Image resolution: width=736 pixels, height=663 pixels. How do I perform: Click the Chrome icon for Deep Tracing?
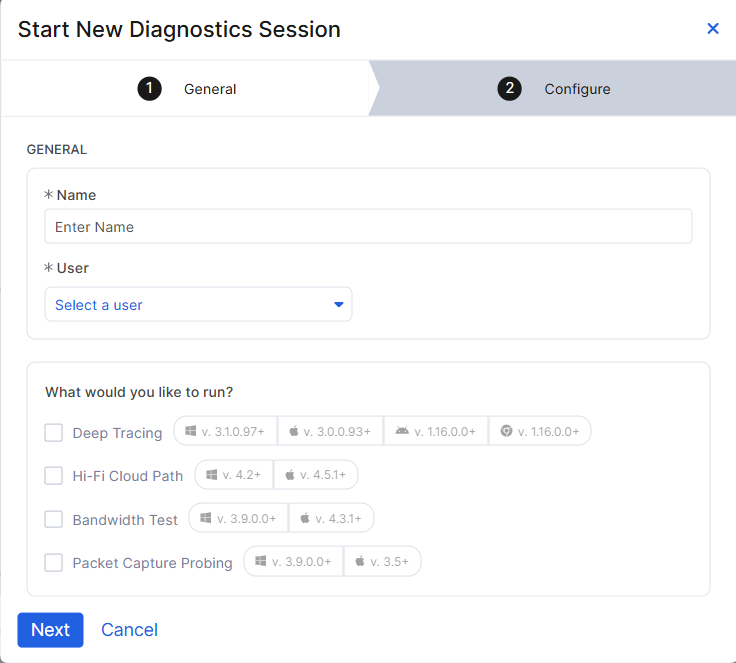506,431
